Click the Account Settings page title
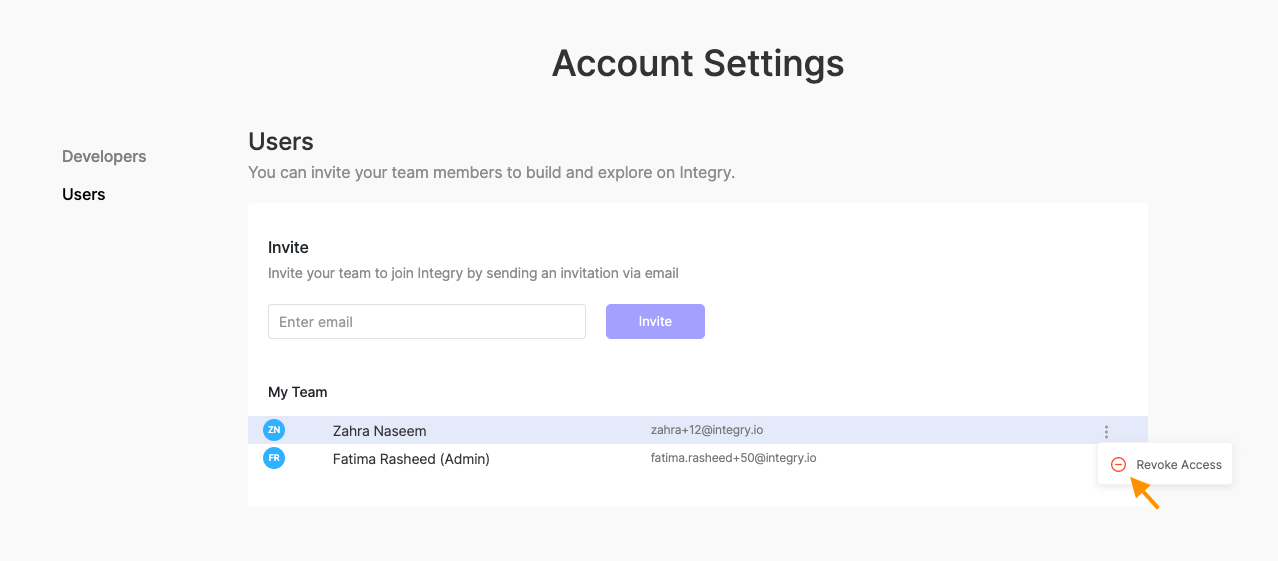The height and width of the screenshot is (561, 1278). pyautogui.click(x=698, y=63)
